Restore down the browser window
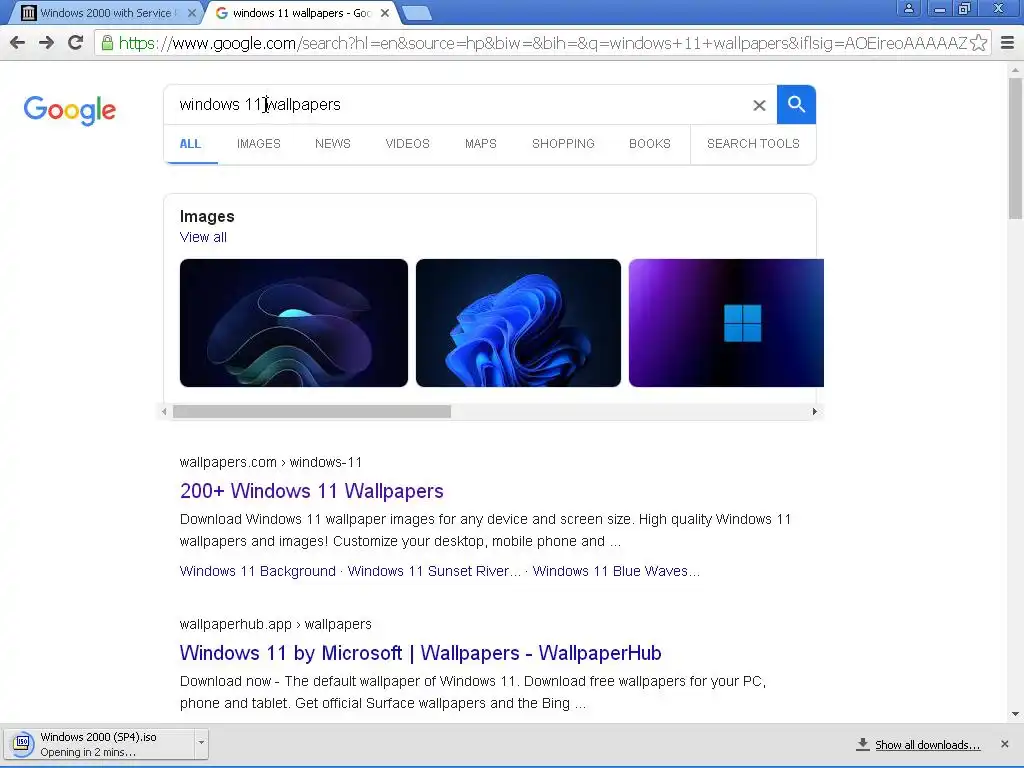This screenshot has width=1024, height=768. coord(965,8)
